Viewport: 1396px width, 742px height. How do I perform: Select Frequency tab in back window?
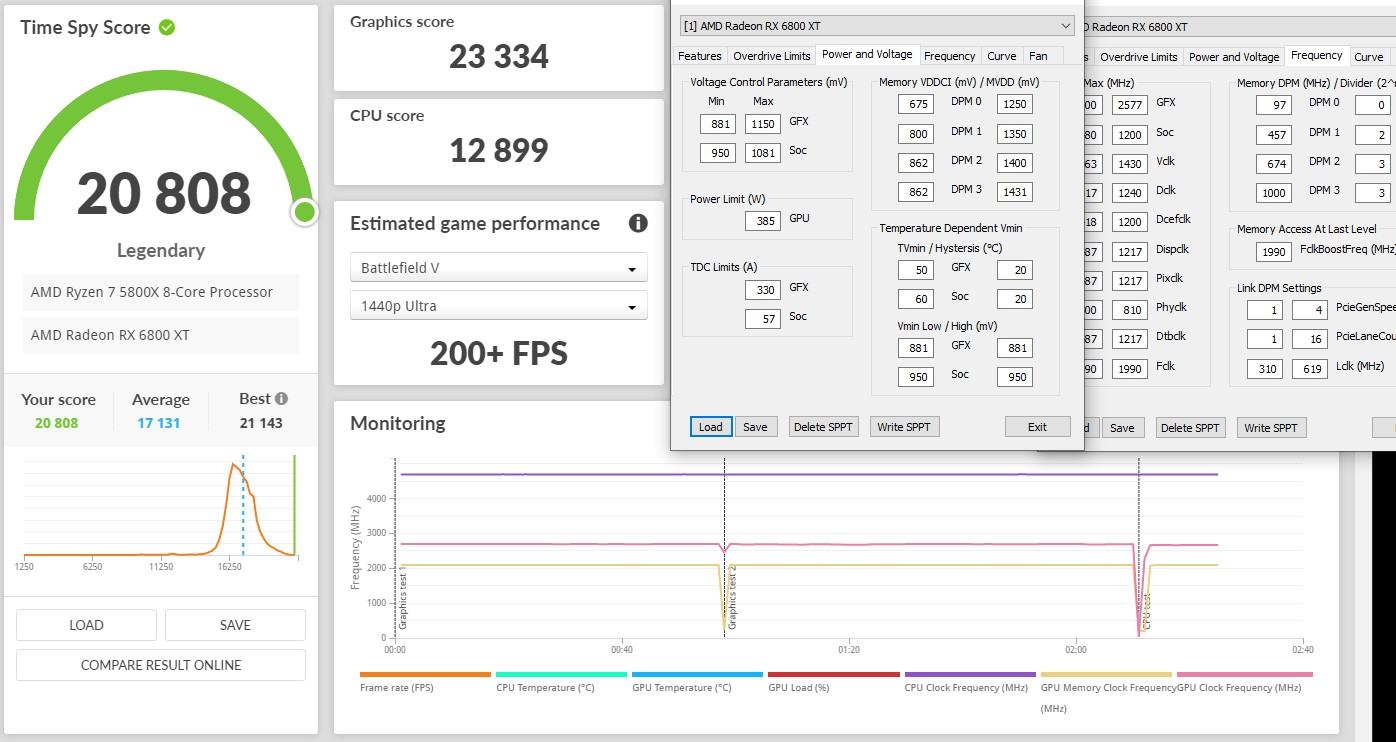(x=1316, y=56)
